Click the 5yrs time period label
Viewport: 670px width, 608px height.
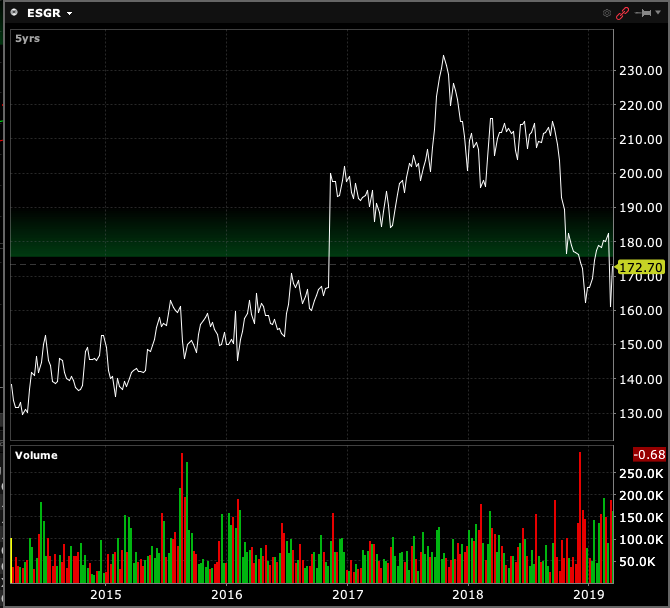tap(27, 38)
